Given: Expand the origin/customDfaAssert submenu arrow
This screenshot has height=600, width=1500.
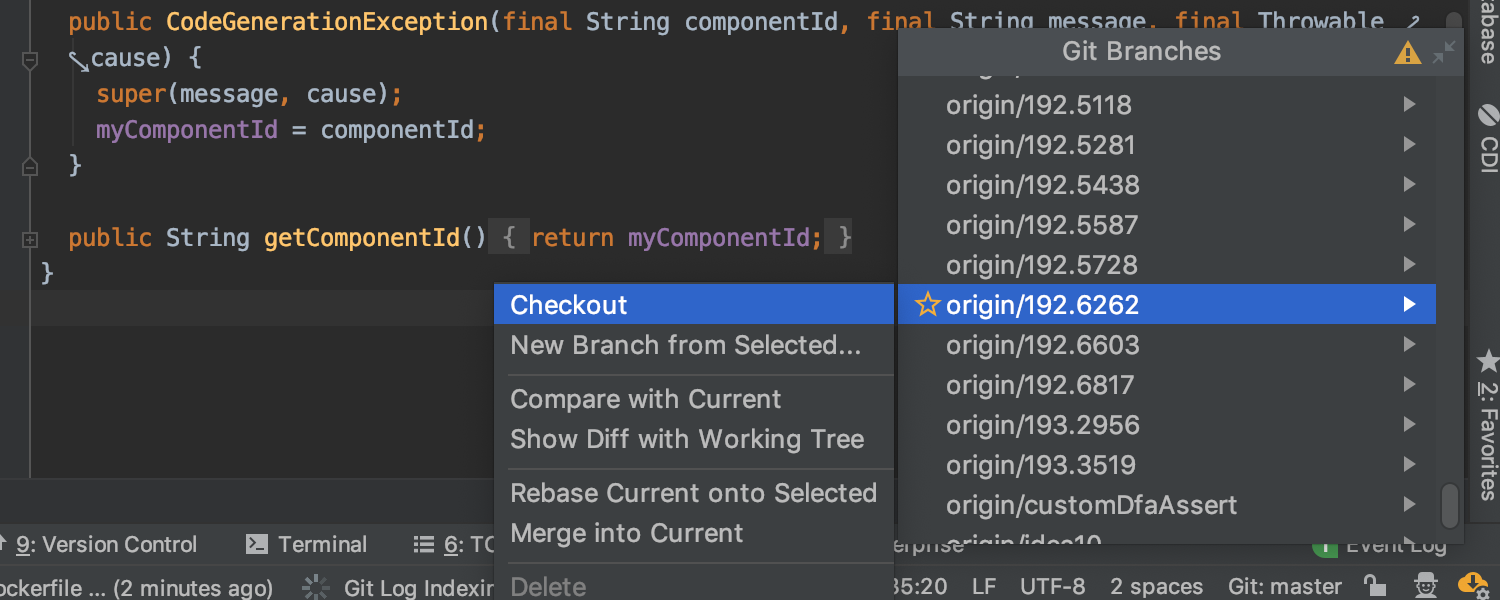Looking at the screenshot, I should (1409, 505).
